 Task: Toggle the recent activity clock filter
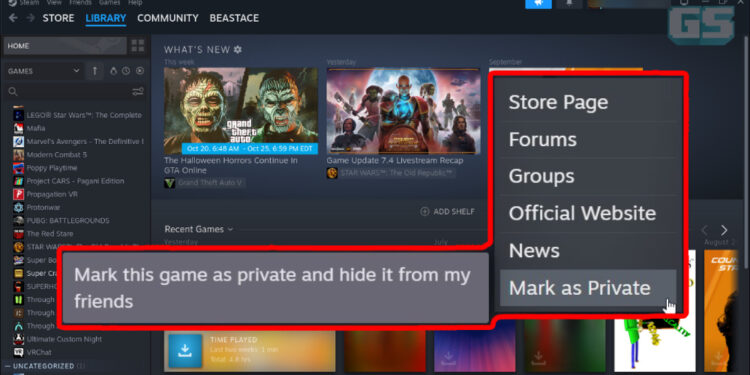point(126,71)
